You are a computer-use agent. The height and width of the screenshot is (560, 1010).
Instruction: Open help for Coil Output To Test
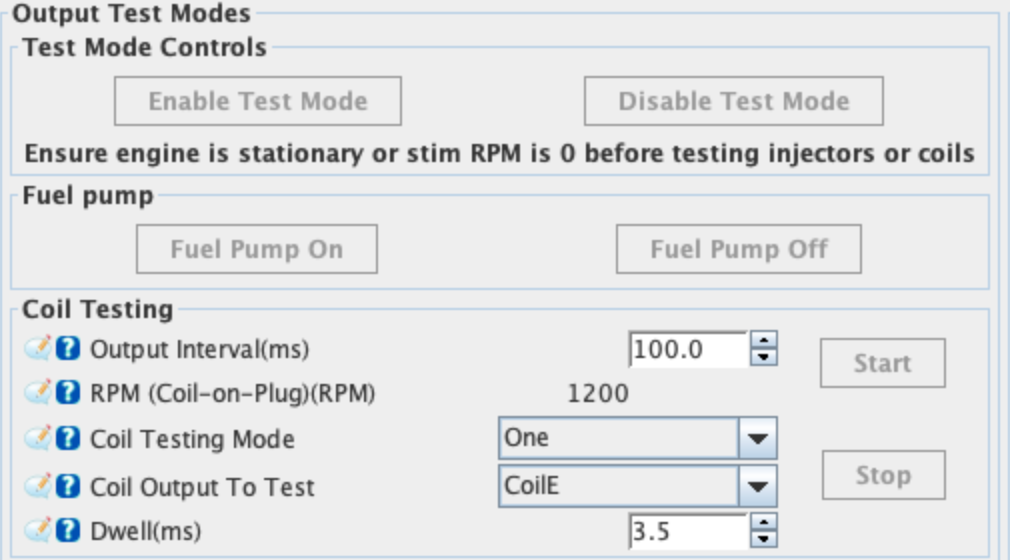click(x=68, y=486)
